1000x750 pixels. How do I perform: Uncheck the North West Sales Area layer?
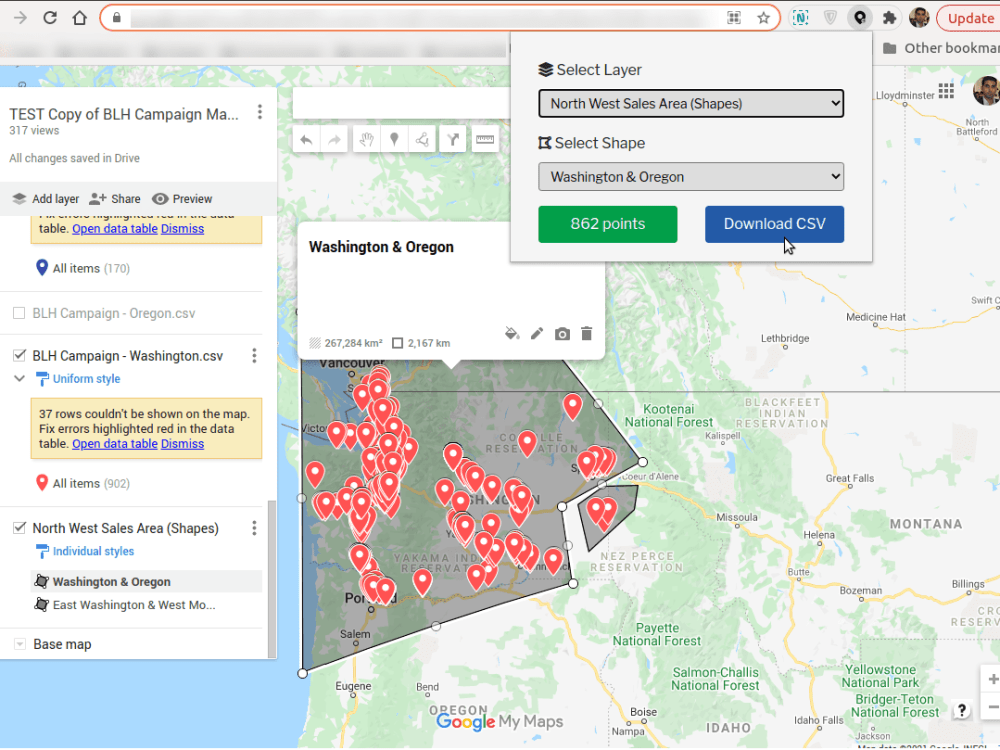(x=19, y=527)
